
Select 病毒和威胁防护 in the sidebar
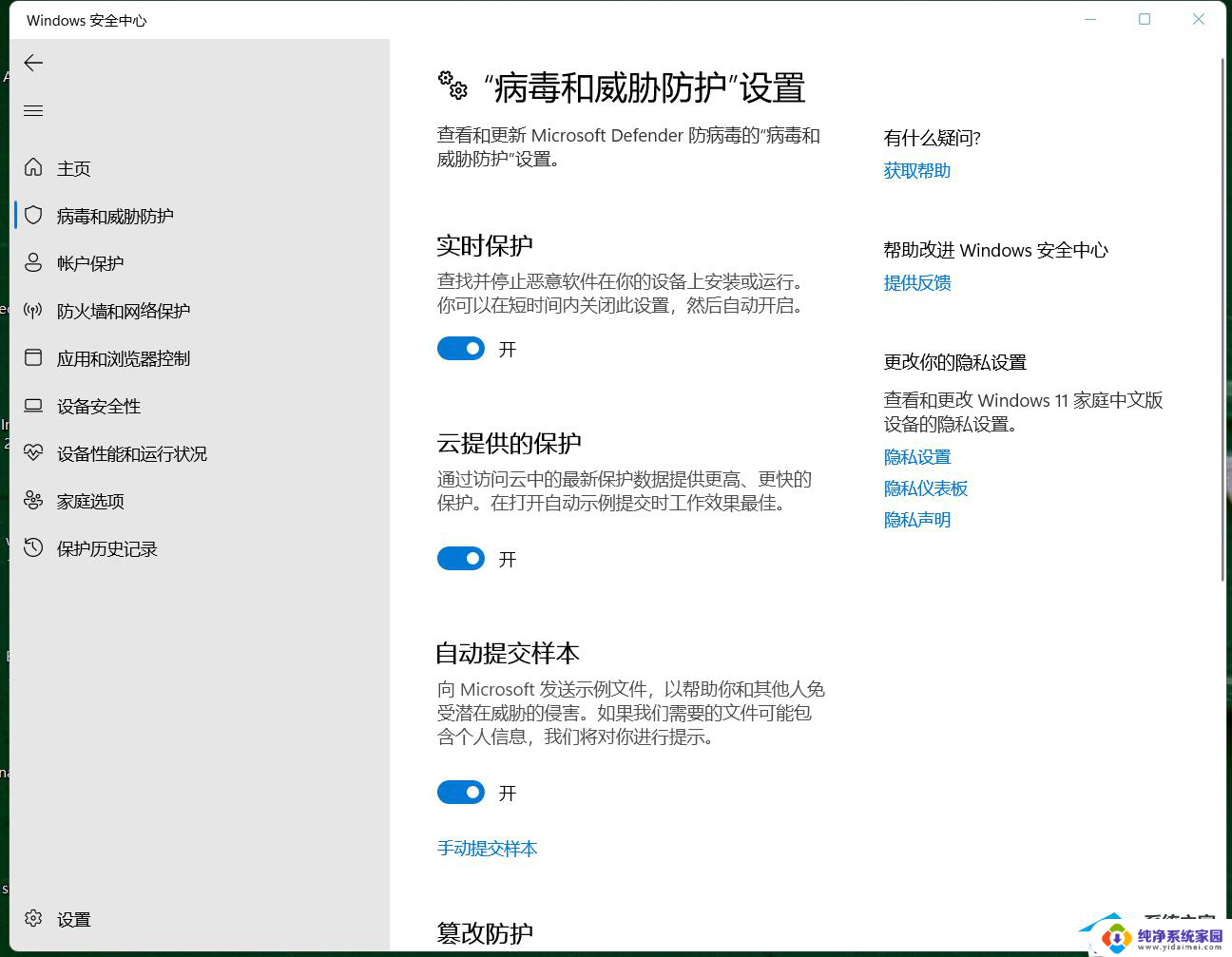coord(200,216)
